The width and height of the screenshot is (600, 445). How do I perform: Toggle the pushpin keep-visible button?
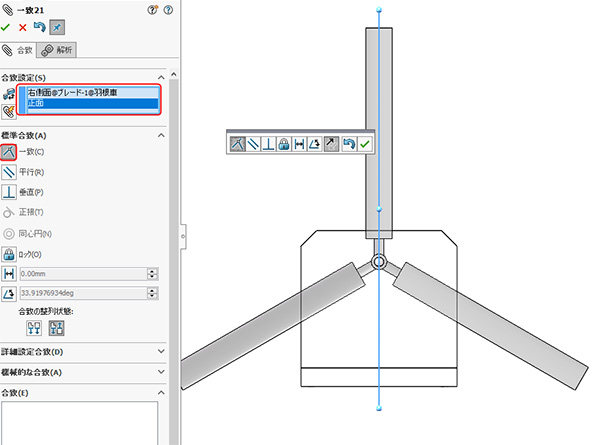(x=57, y=27)
